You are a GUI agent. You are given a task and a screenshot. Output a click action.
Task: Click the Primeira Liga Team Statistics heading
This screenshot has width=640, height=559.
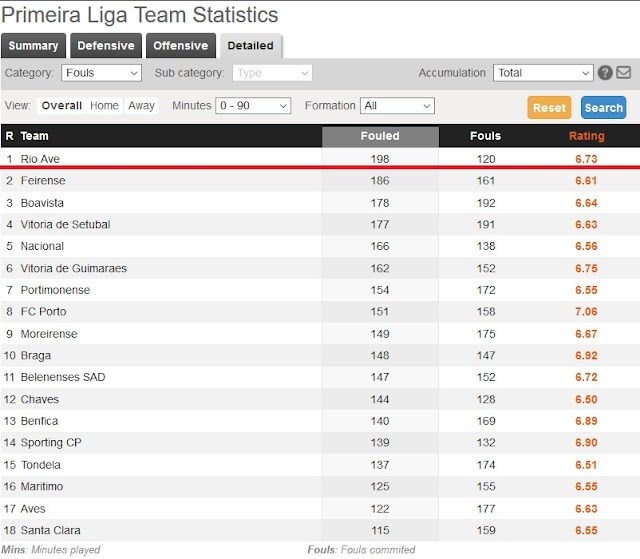[x=140, y=15]
